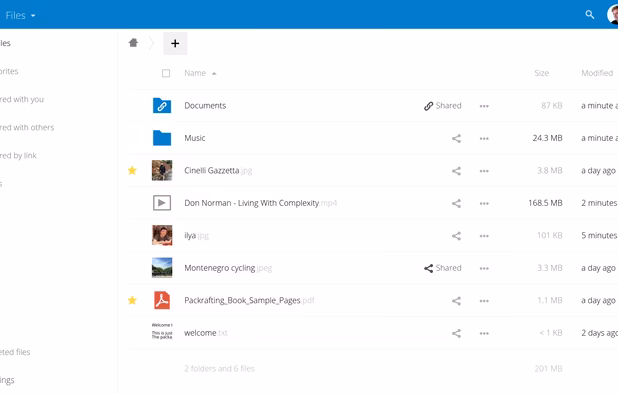The image size is (618, 394).
Task: Click the plus new file button
Action: pyautogui.click(x=175, y=43)
